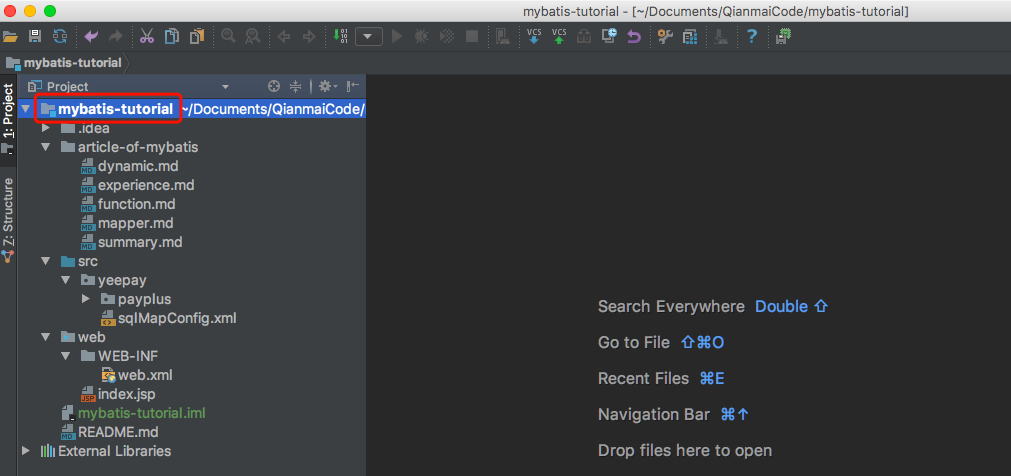1011x476 pixels.
Task: Click the Run with Coverage icon
Action: point(447,37)
